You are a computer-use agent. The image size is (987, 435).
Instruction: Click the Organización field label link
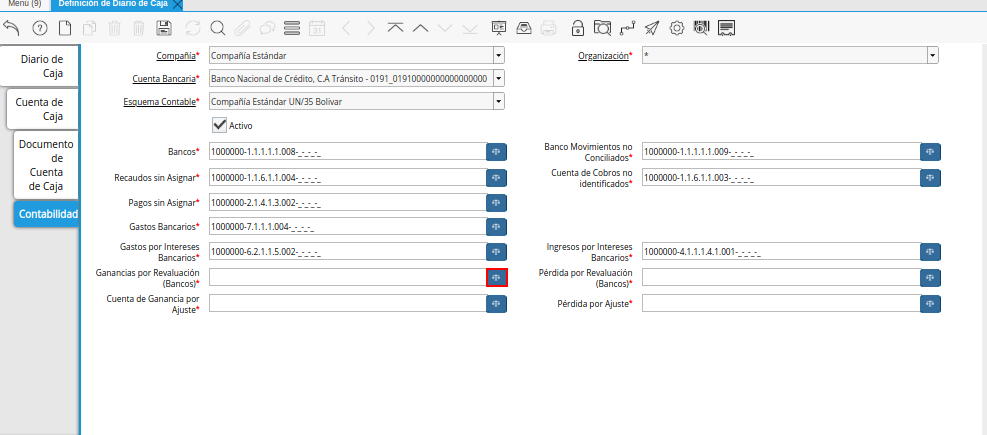point(603,55)
